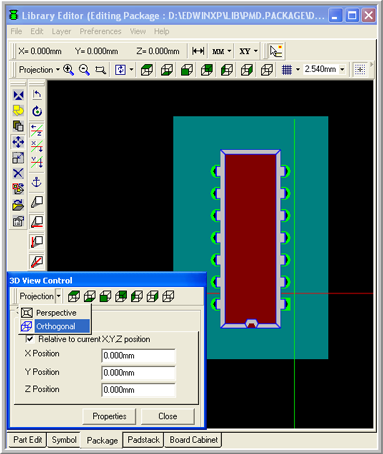The image size is (383, 454).
Task: Toggle the grid display icon
Action: [287, 70]
